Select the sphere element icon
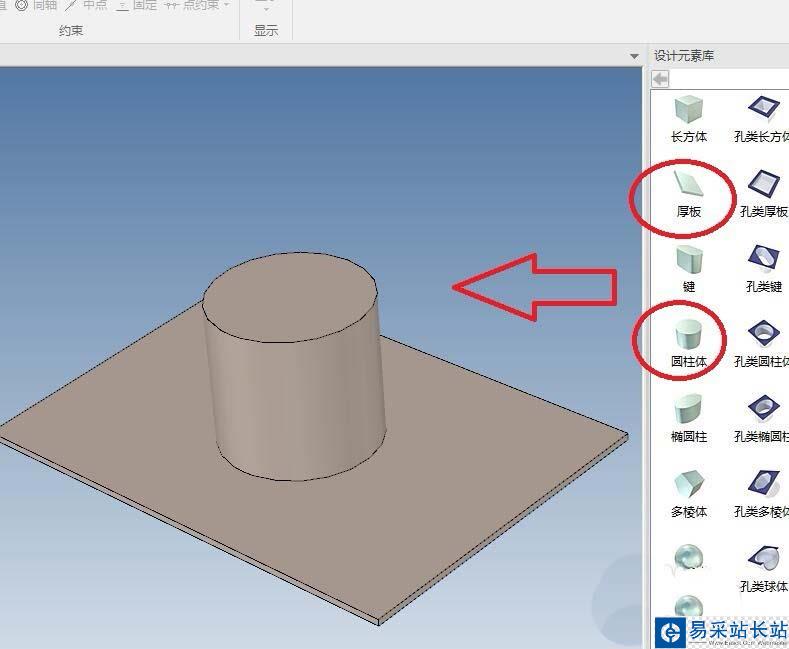This screenshot has height=649, width=789. click(x=688, y=557)
